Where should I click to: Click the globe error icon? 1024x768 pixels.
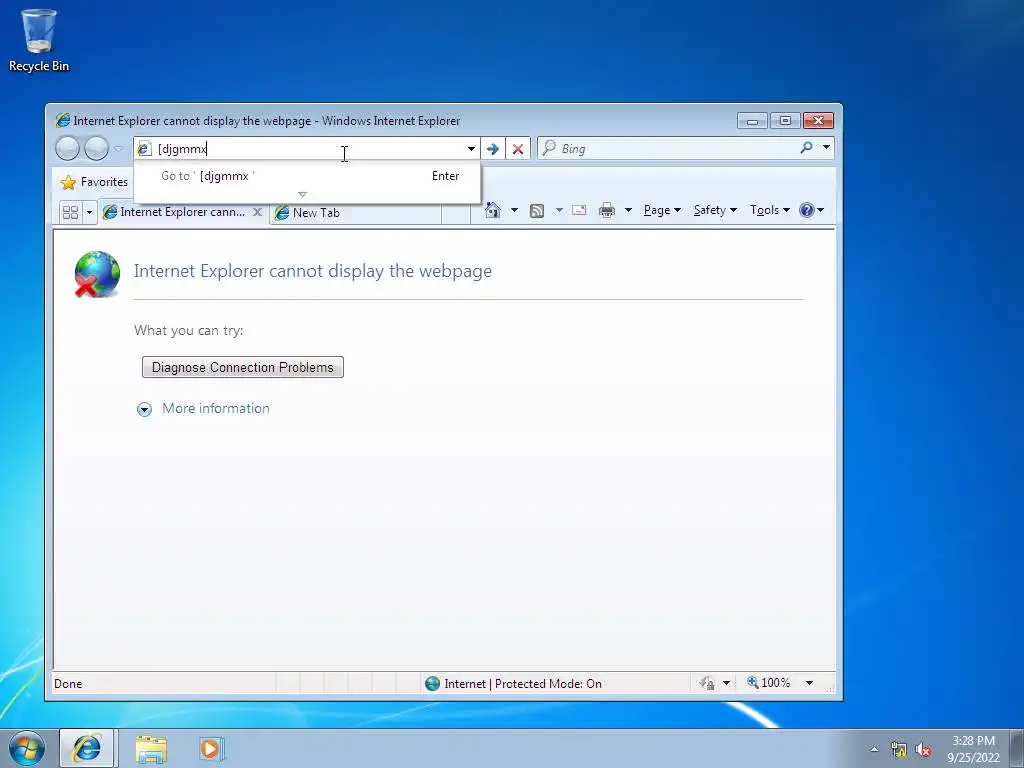pyautogui.click(x=97, y=274)
